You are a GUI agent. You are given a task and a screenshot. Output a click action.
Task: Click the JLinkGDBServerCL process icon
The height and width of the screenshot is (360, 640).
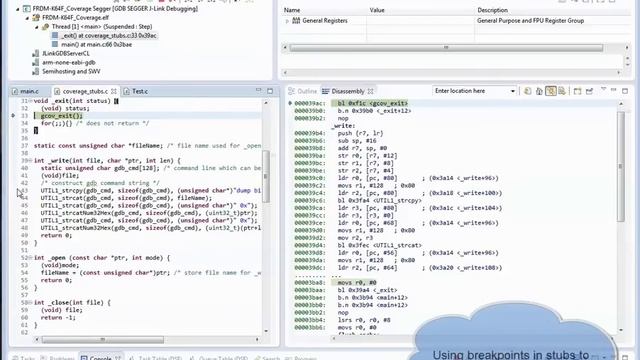point(36,53)
